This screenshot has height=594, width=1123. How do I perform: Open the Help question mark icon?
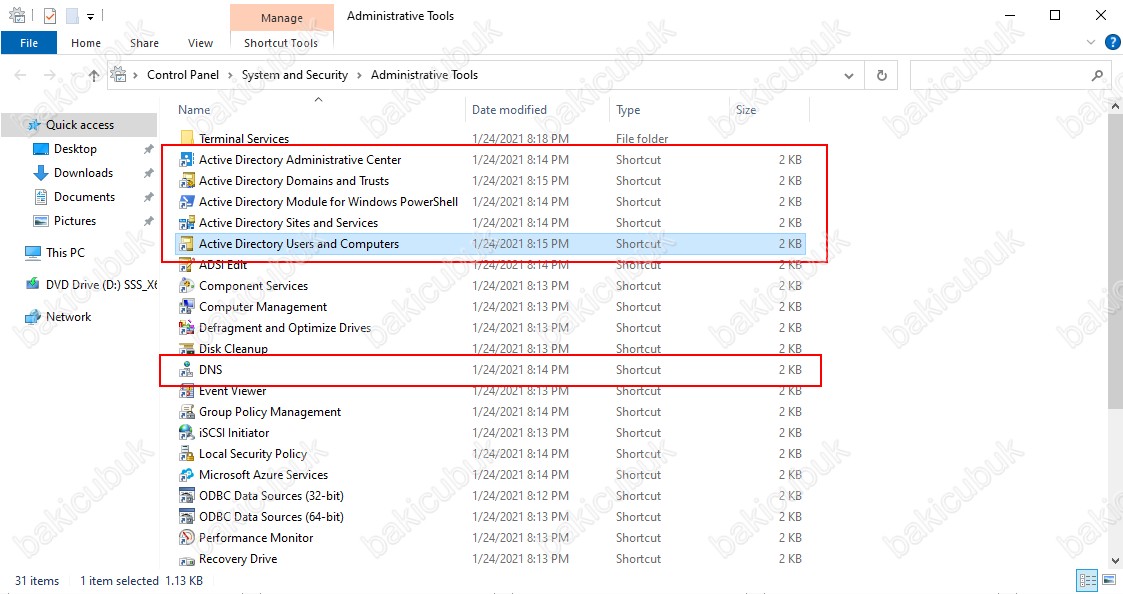[1113, 43]
